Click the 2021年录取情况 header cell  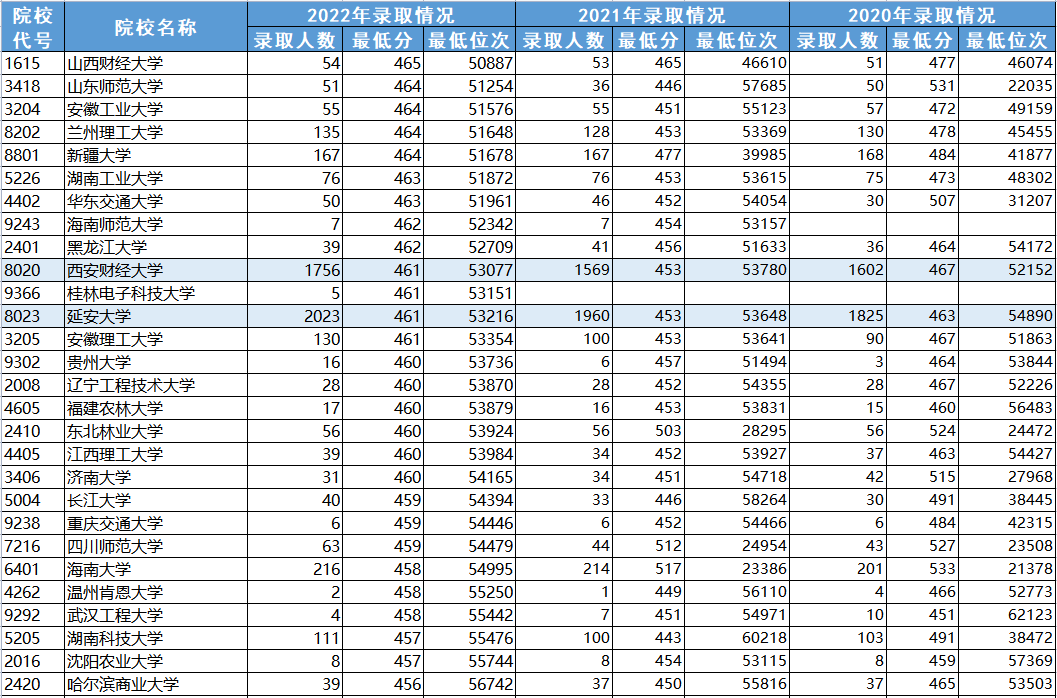653,15
